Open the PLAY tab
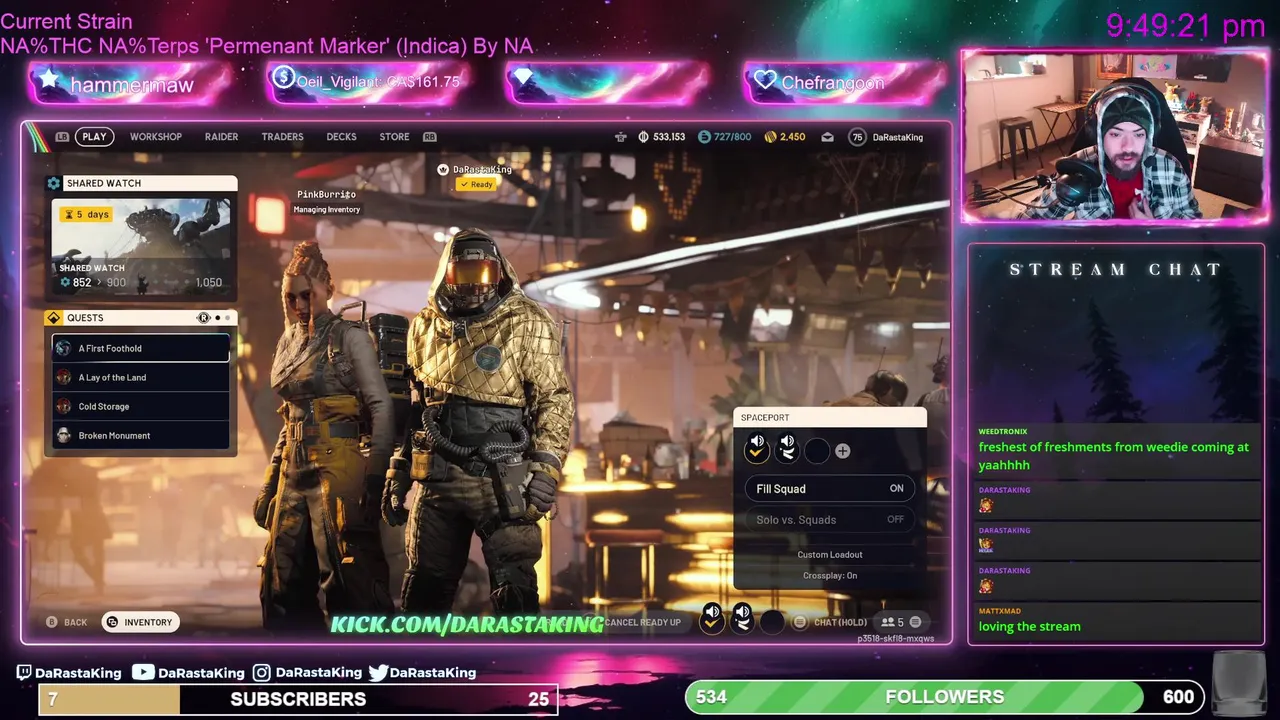Screen dimensions: 1280x720 tap(94, 137)
